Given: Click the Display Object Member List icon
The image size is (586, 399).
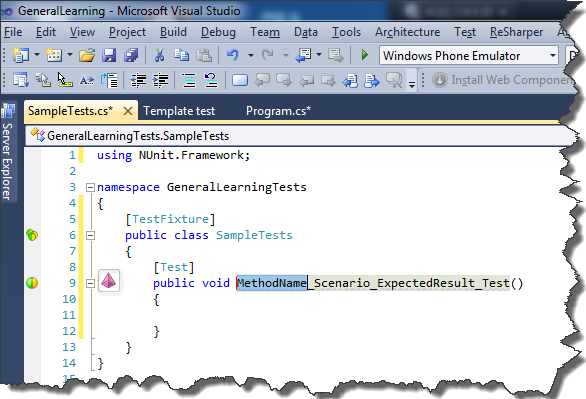Looking at the screenshot, I should [21, 80].
